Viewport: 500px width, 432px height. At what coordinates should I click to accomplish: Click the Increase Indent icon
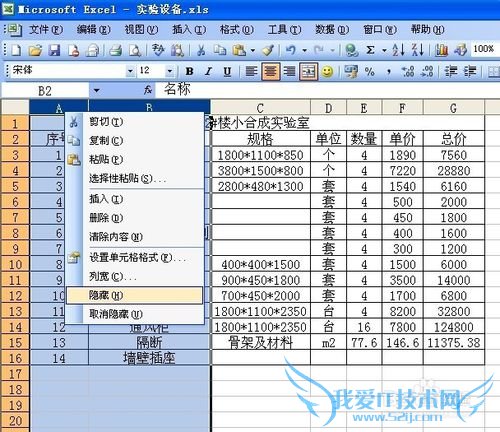(470, 71)
